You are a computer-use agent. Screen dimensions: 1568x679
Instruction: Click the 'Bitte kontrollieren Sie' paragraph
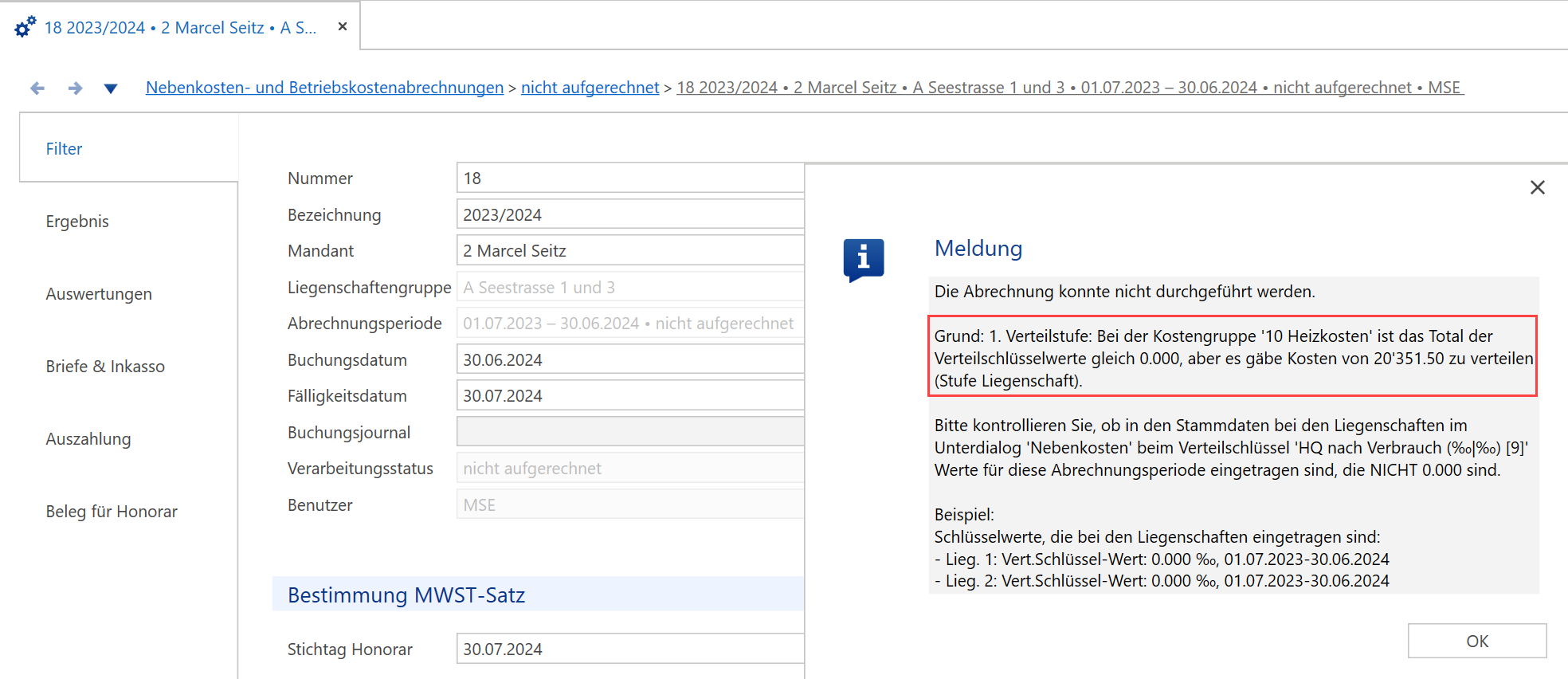1231,447
